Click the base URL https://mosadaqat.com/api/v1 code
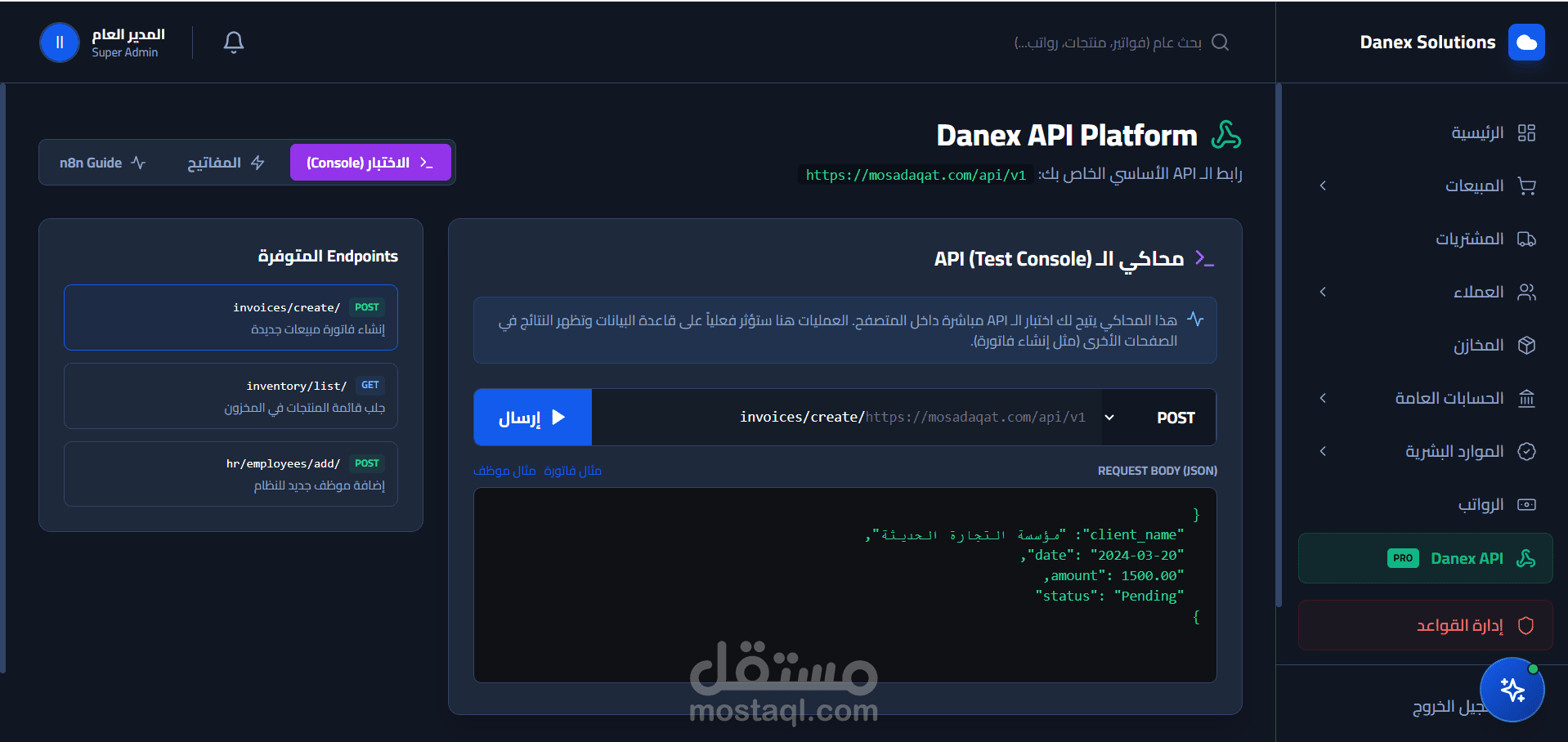1568x742 pixels. click(x=916, y=175)
